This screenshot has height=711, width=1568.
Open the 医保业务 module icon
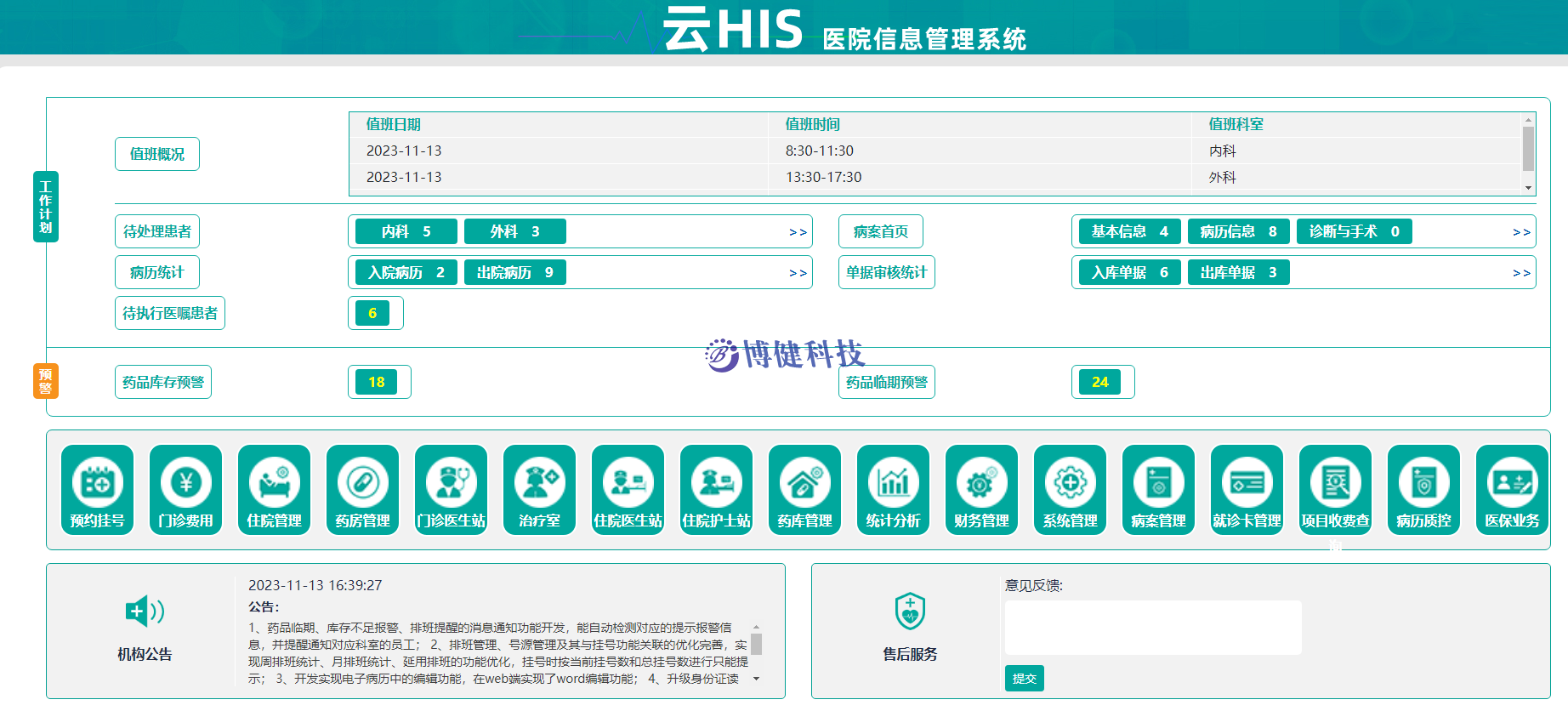(x=1513, y=490)
